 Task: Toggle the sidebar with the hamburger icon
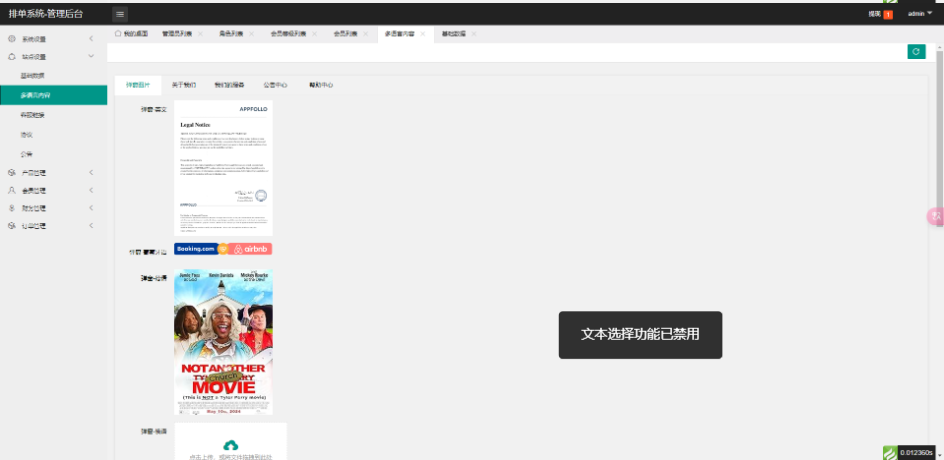[120, 14]
